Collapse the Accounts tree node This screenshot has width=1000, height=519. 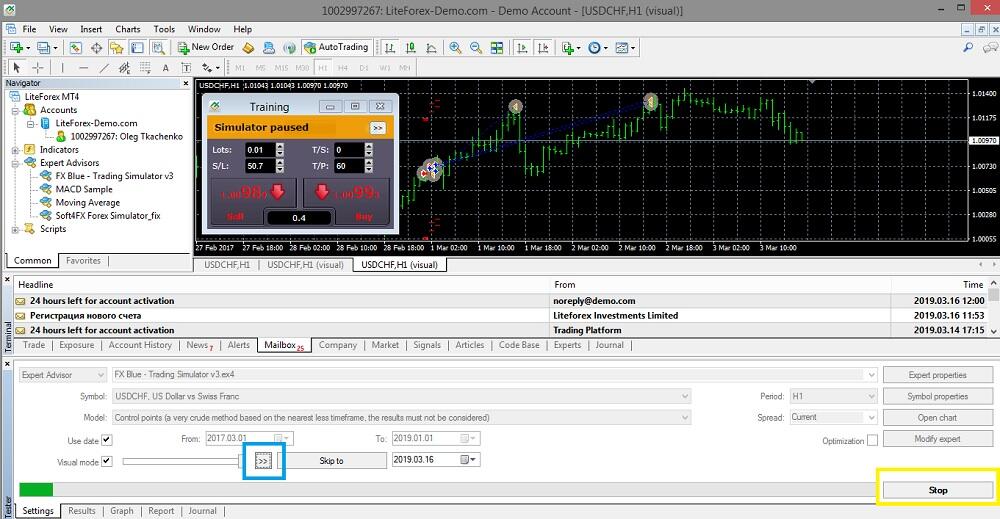(x=15, y=110)
